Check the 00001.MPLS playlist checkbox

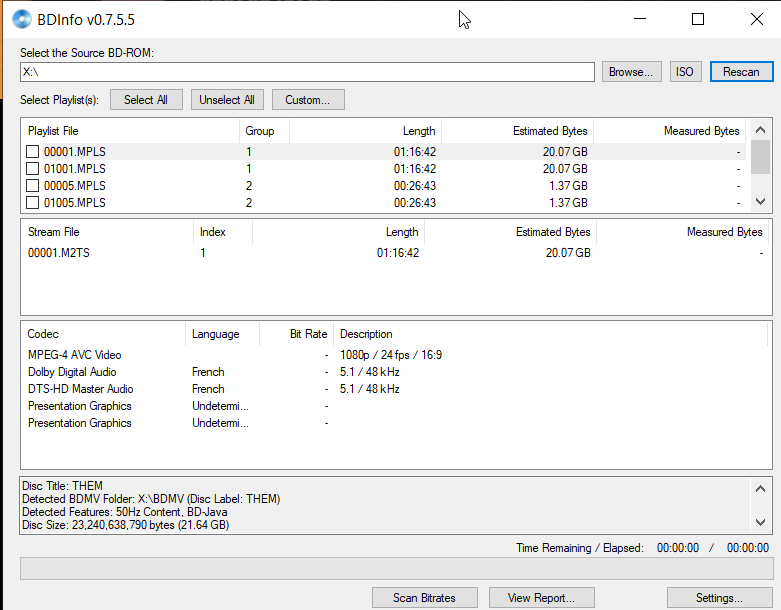[x=32, y=151]
